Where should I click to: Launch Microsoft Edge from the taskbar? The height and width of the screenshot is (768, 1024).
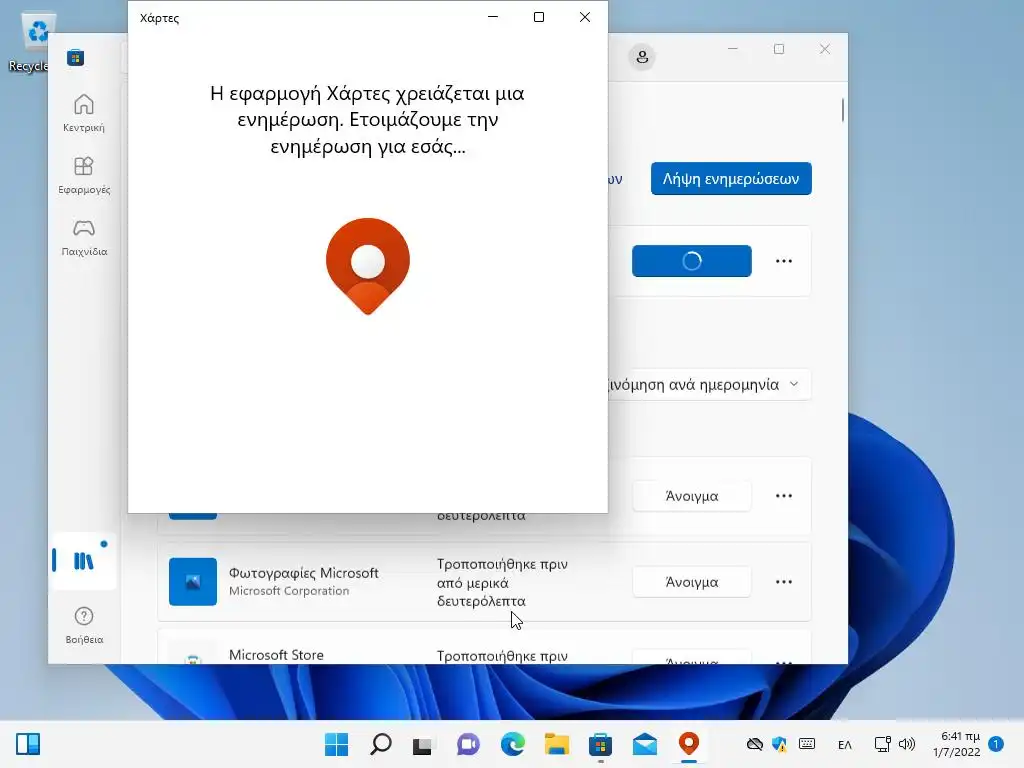(513, 744)
